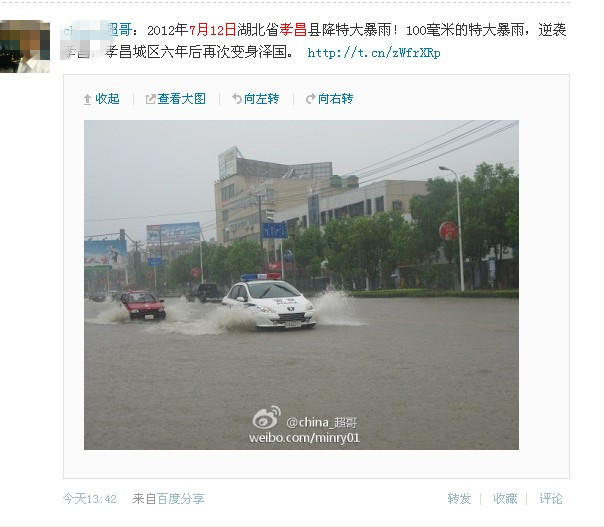Open the t.cn/zWfrXRp short link

(374, 52)
